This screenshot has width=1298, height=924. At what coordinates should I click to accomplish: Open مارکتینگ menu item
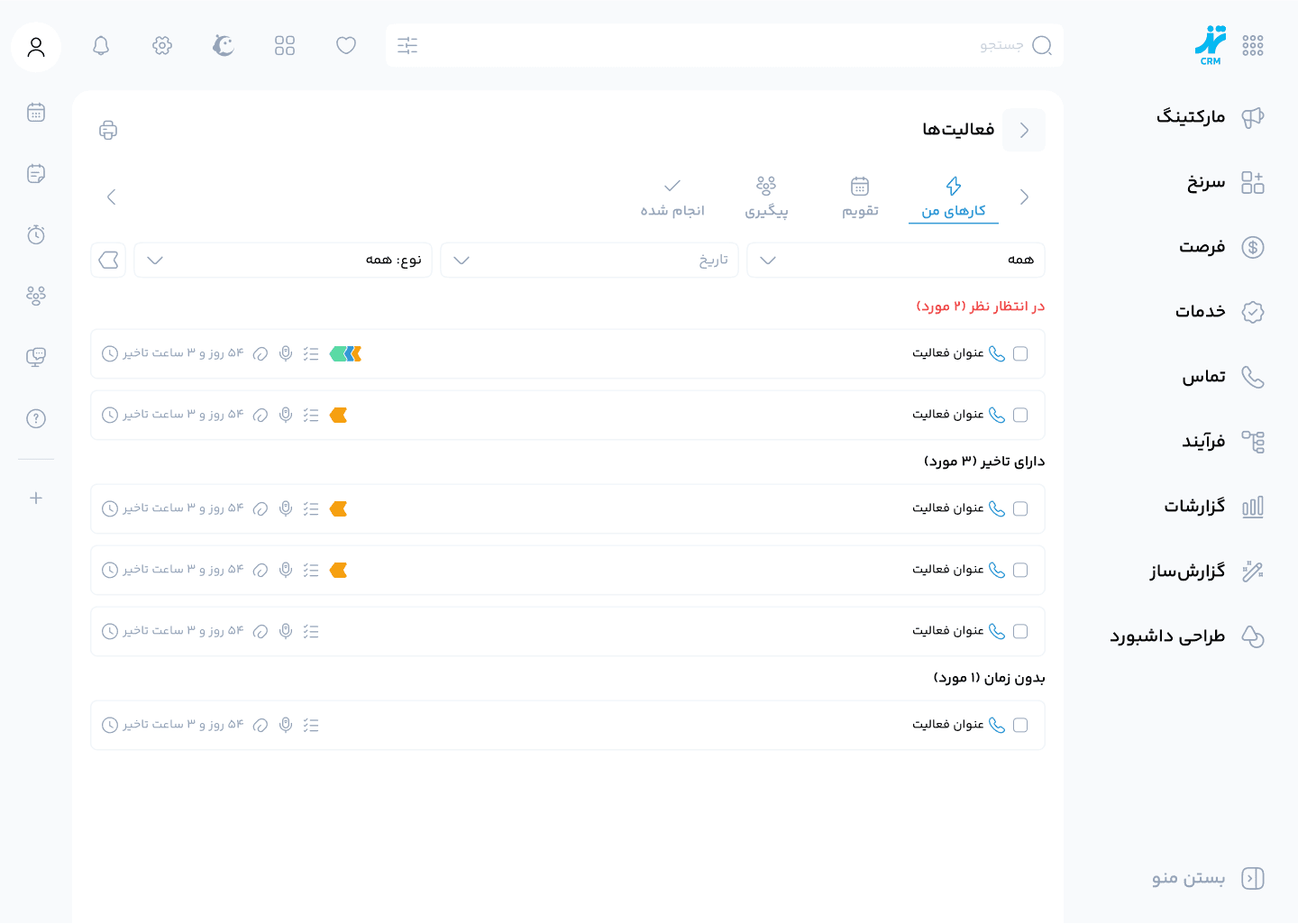(1211, 117)
